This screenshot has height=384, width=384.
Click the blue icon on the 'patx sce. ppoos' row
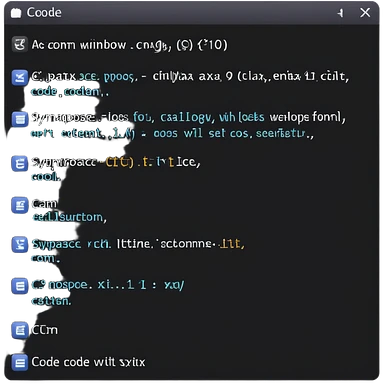[x=20, y=78]
